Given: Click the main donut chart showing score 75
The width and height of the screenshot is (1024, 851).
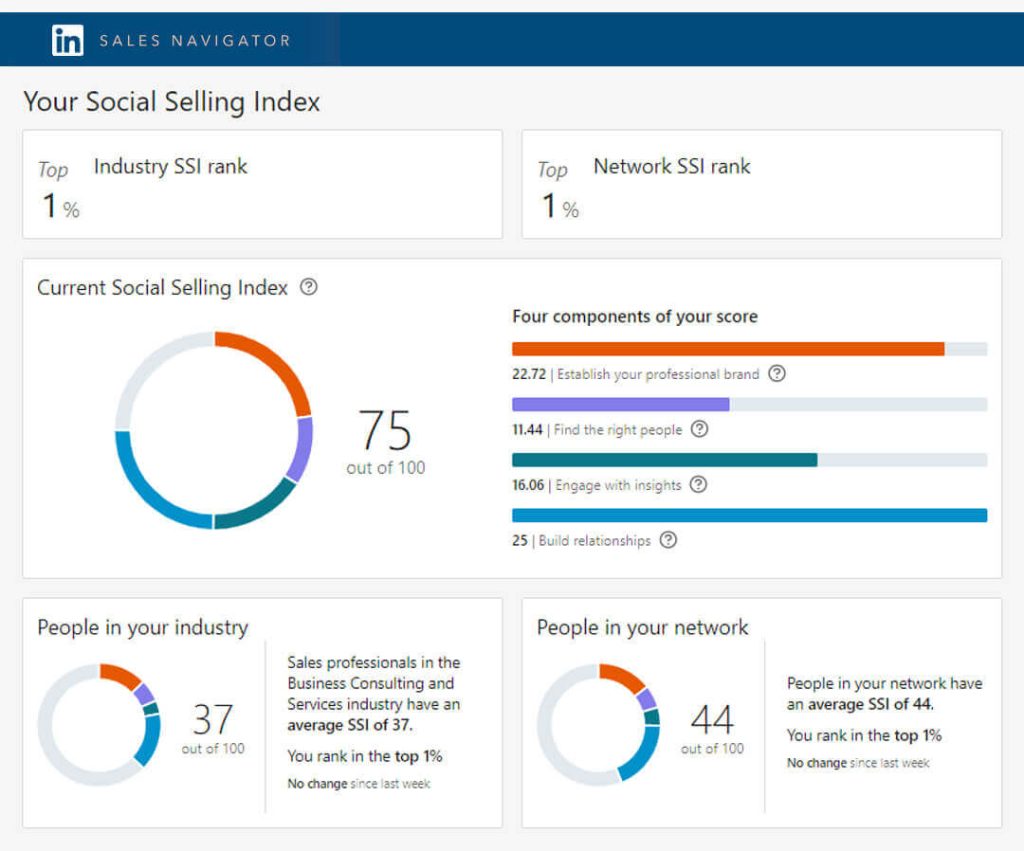Looking at the screenshot, I should tap(214, 430).
